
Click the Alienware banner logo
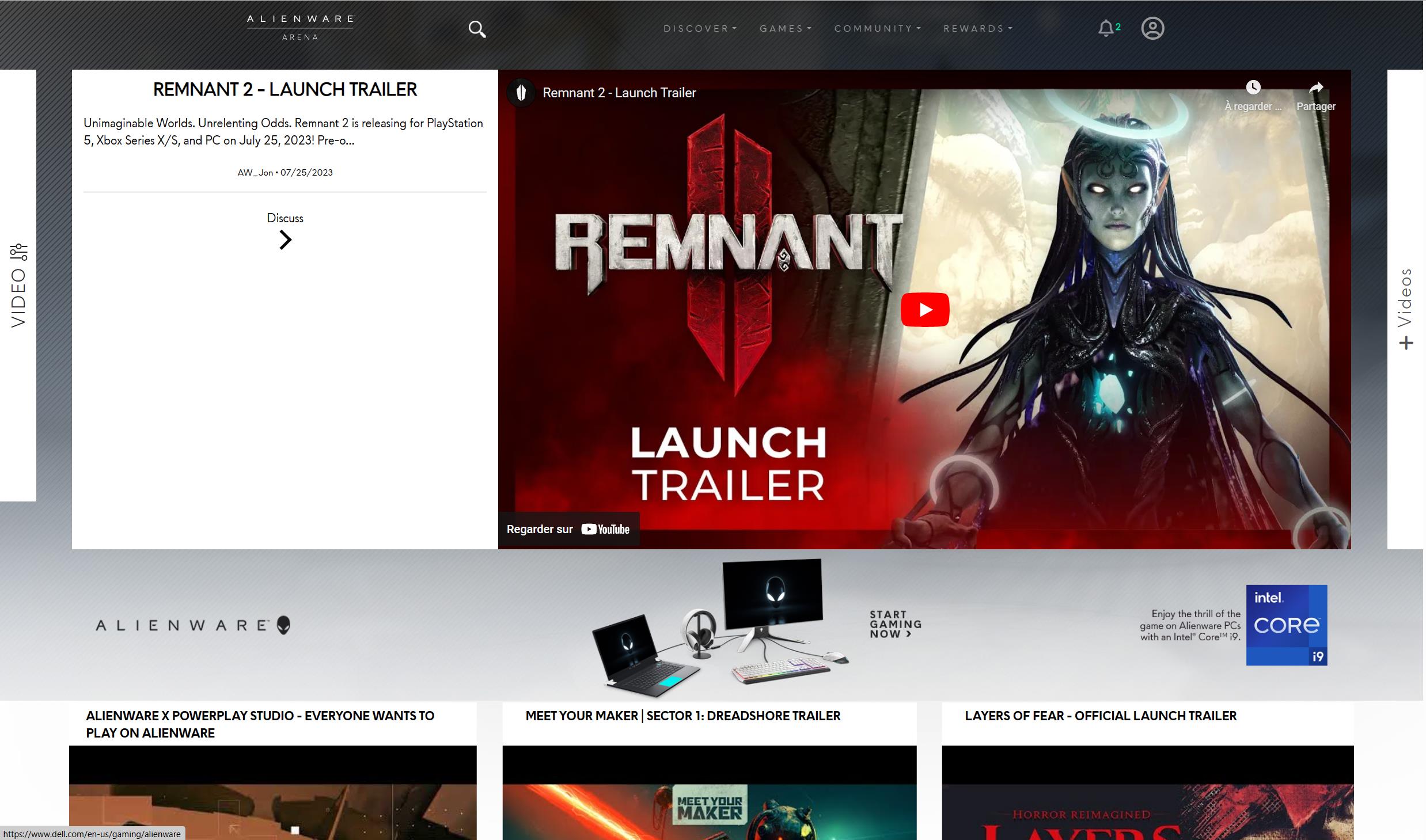pos(193,625)
